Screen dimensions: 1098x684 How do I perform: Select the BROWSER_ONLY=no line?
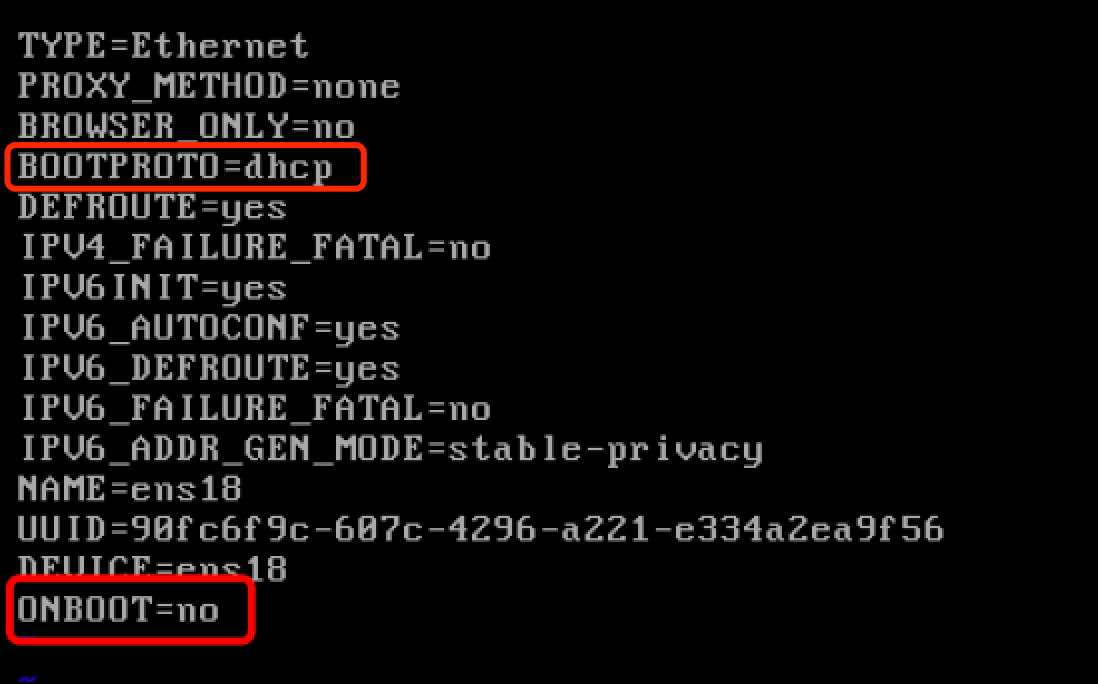[x=187, y=127]
